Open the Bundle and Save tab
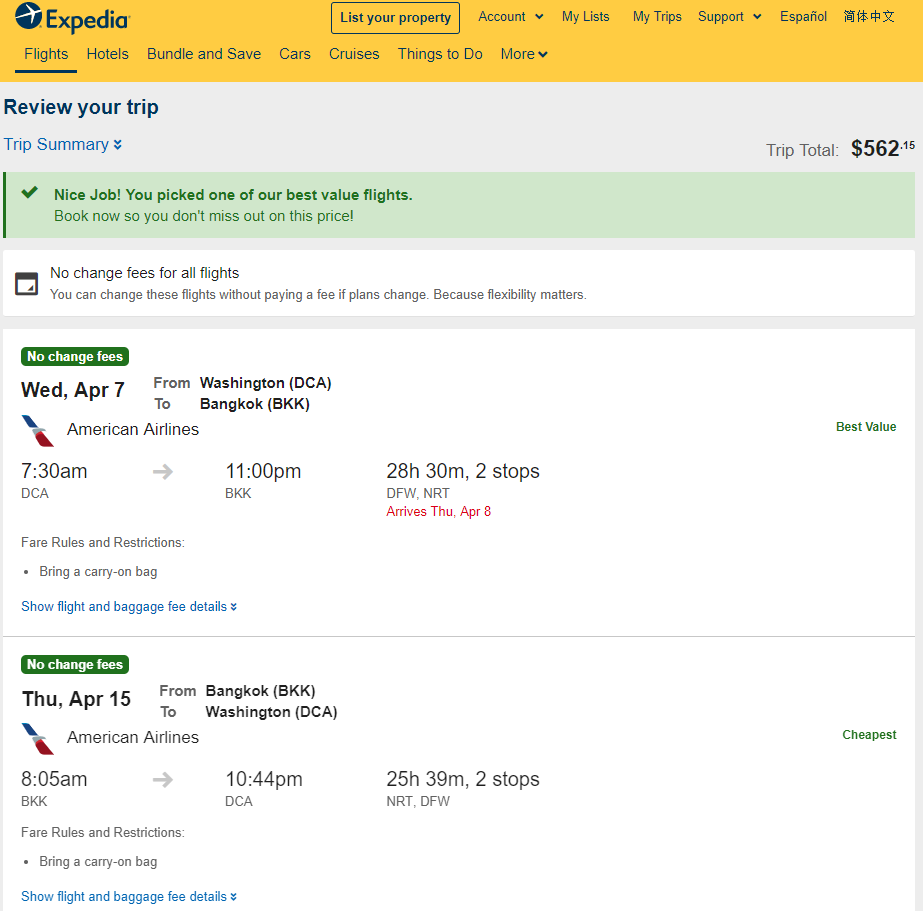The image size is (923, 911). pyautogui.click(x=204, y=54)
